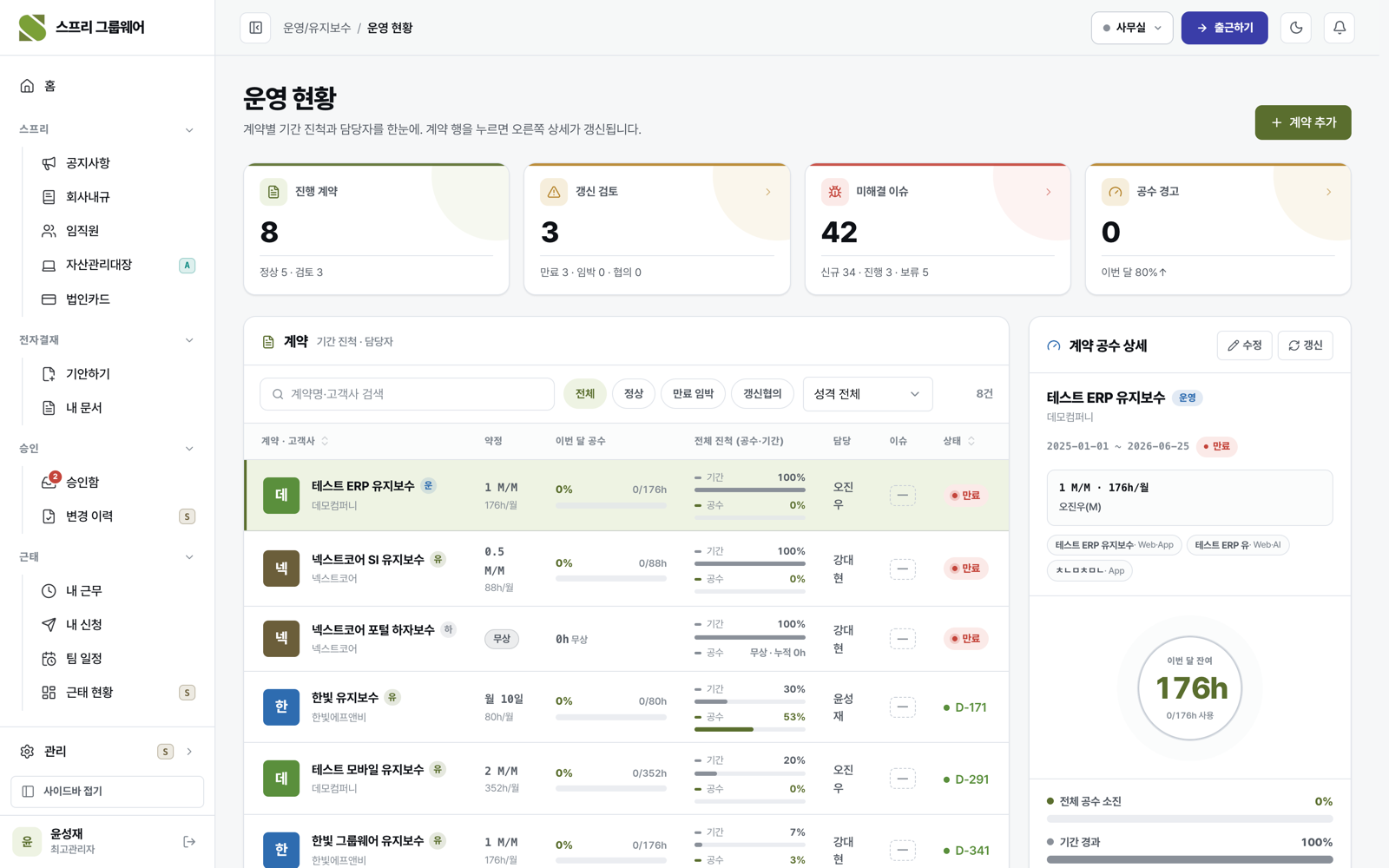Open the 사무실 location dropdown
Image resolution: width=1389 pixels, height=868 pixels.
(1132, 28)
